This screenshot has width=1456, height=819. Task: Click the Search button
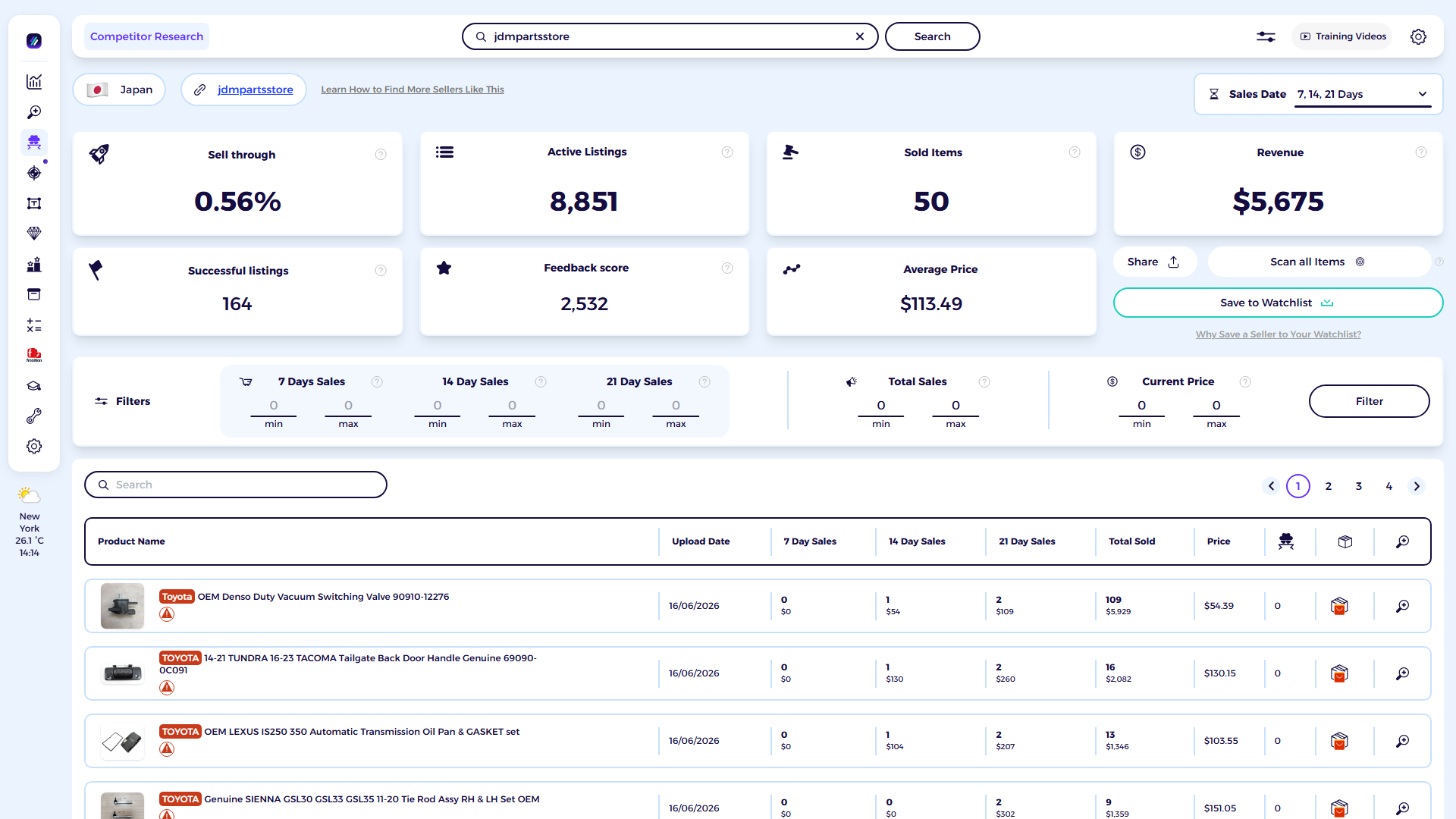click(932, 36)
